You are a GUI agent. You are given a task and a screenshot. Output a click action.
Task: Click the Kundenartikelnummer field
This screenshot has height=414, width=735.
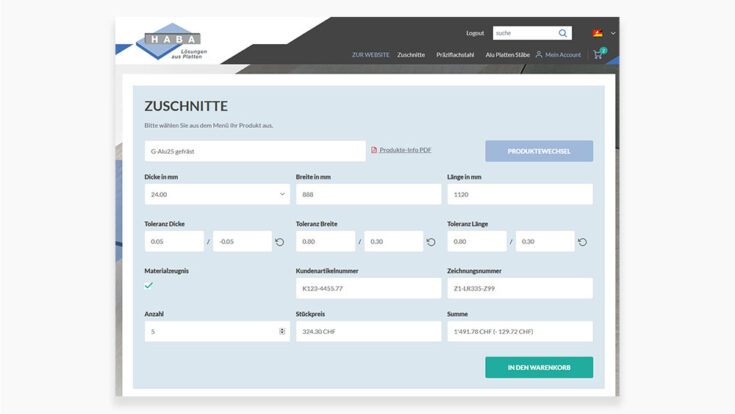point(368,288)
